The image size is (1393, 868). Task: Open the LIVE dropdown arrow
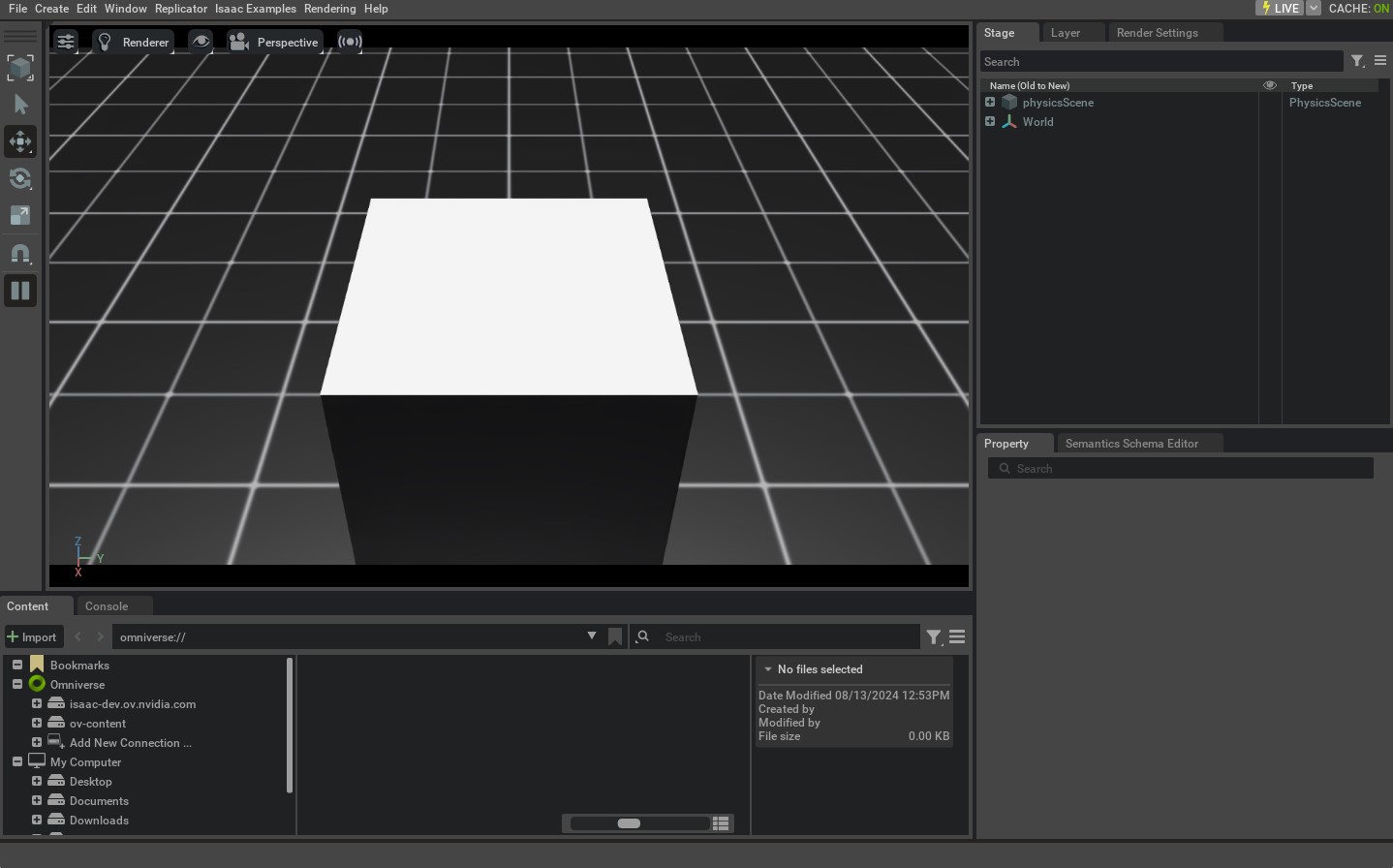(x=1314, y=8)
